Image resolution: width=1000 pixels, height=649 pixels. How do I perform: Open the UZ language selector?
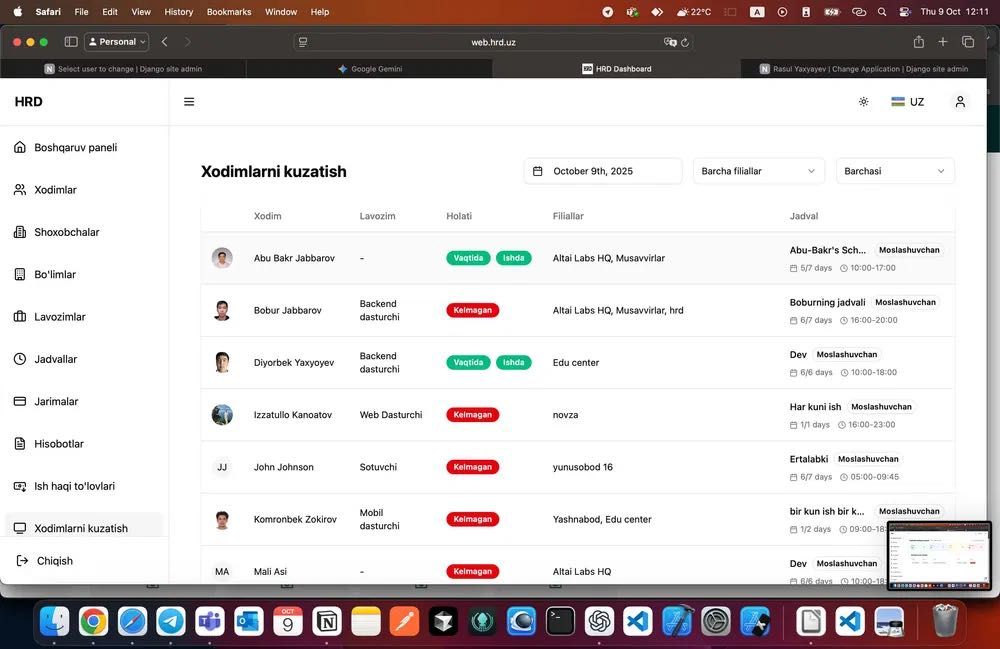[x=908, y=102]
